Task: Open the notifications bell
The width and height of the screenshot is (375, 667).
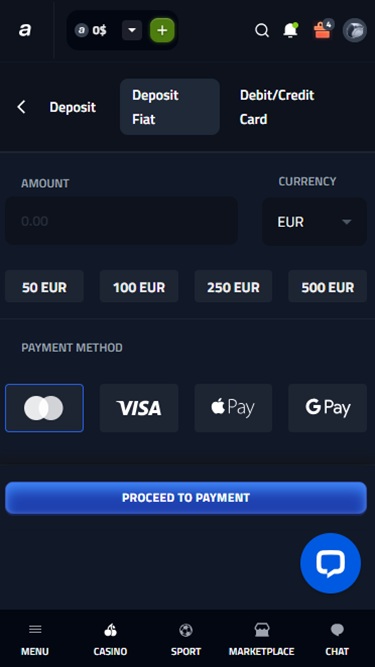Action: (x=290, y=30)
